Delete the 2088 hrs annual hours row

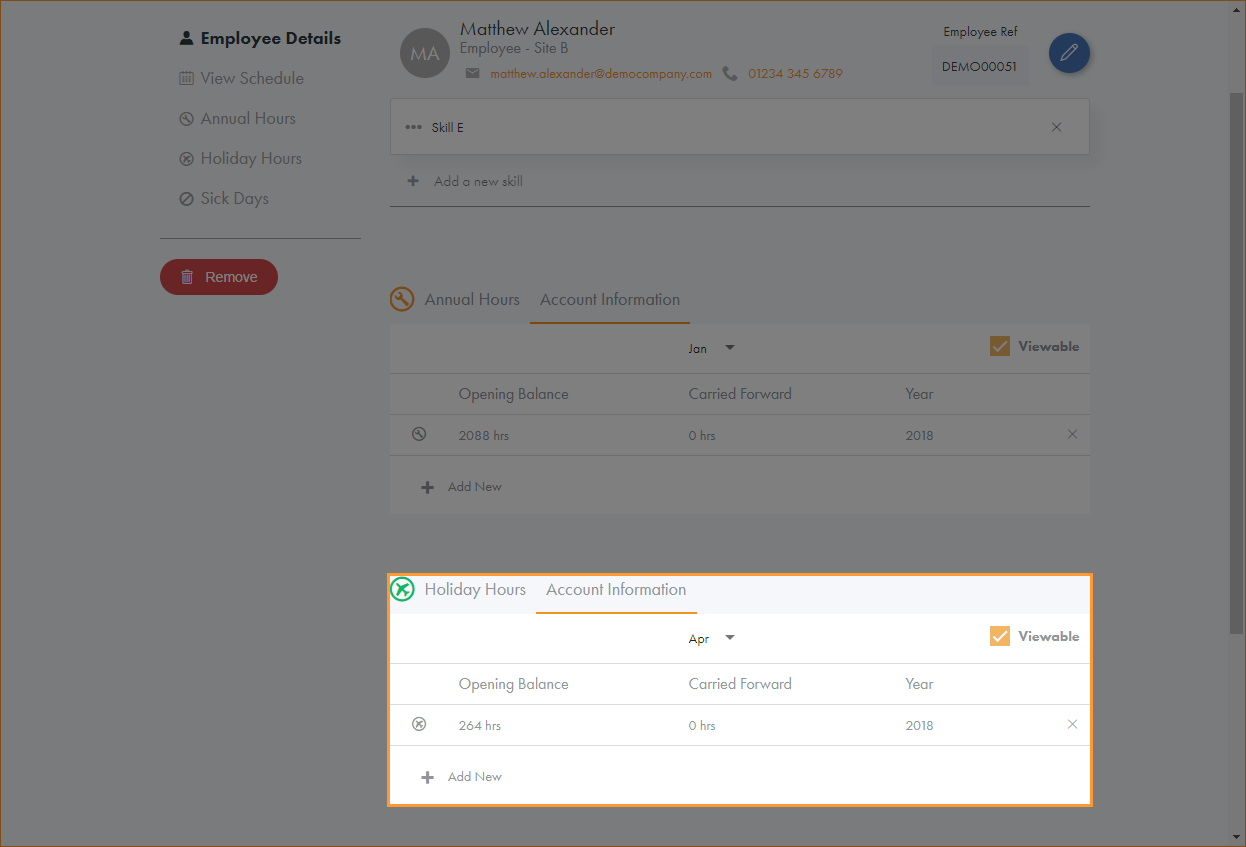(1072, 434)
